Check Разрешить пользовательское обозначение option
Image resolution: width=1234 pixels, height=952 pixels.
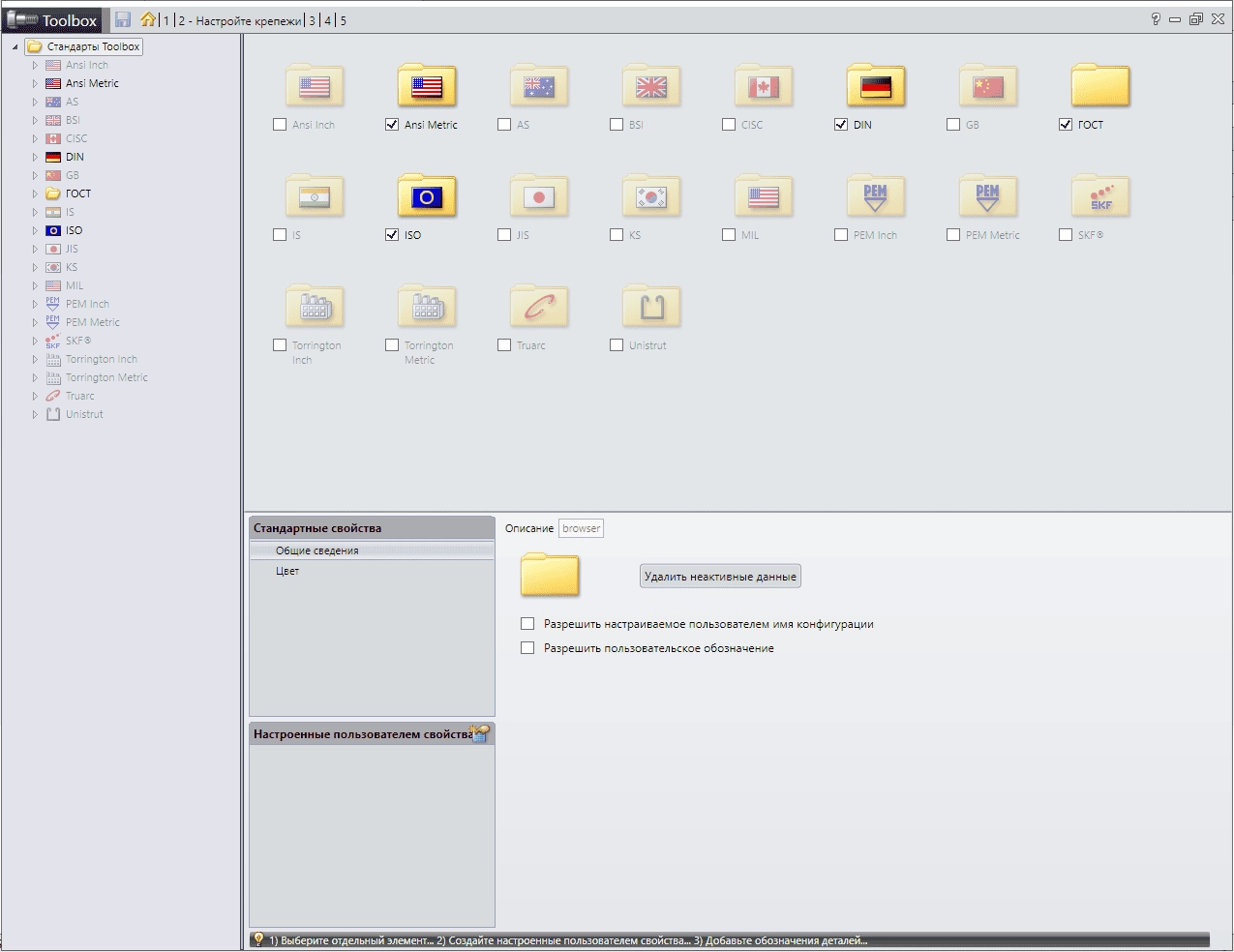click(527, 648)
